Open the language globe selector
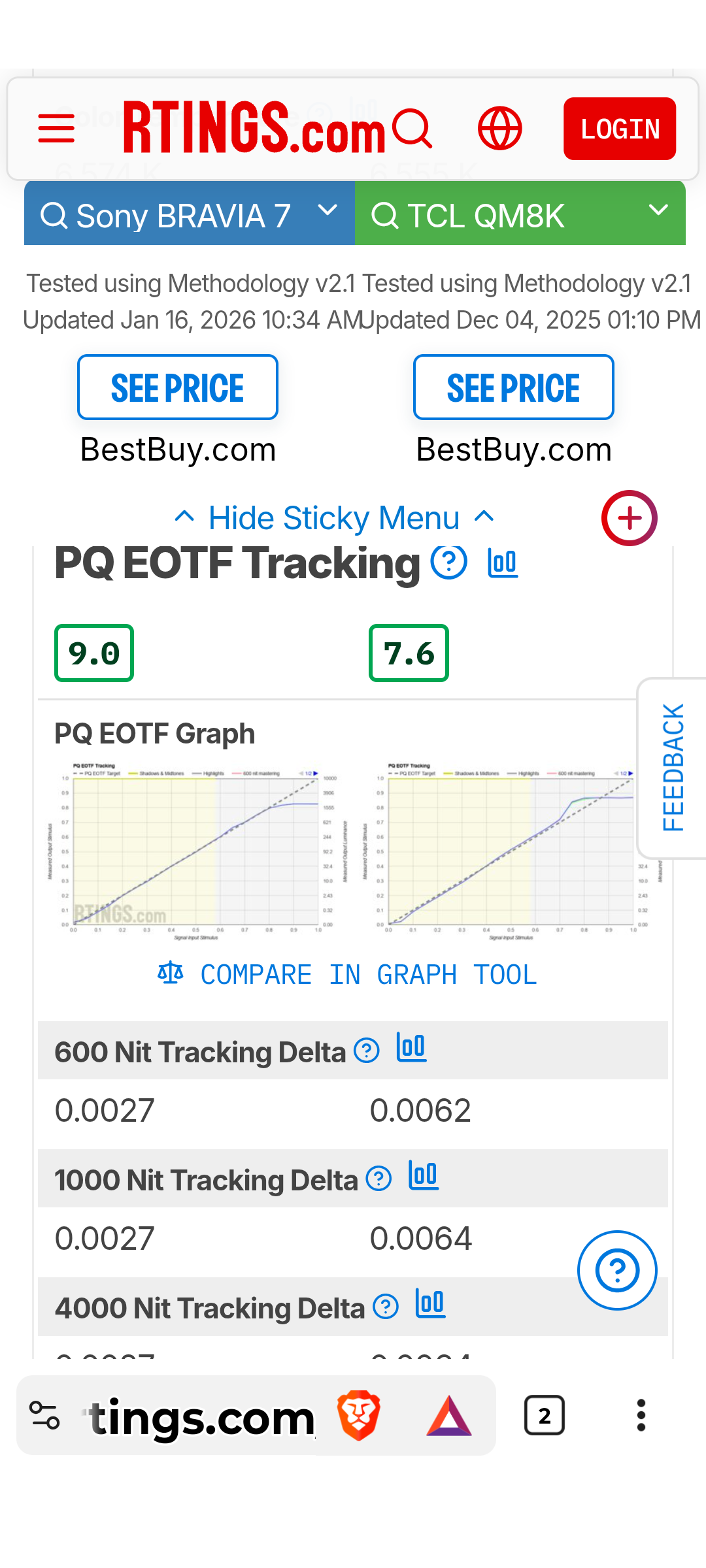Image resolution: width=706 pixels, height=1568 pixels. [499, 128]
